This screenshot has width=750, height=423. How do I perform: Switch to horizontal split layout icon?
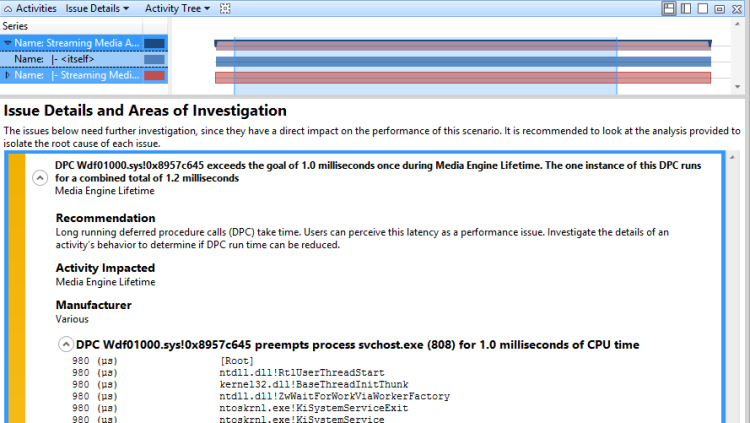pos(668,8)
